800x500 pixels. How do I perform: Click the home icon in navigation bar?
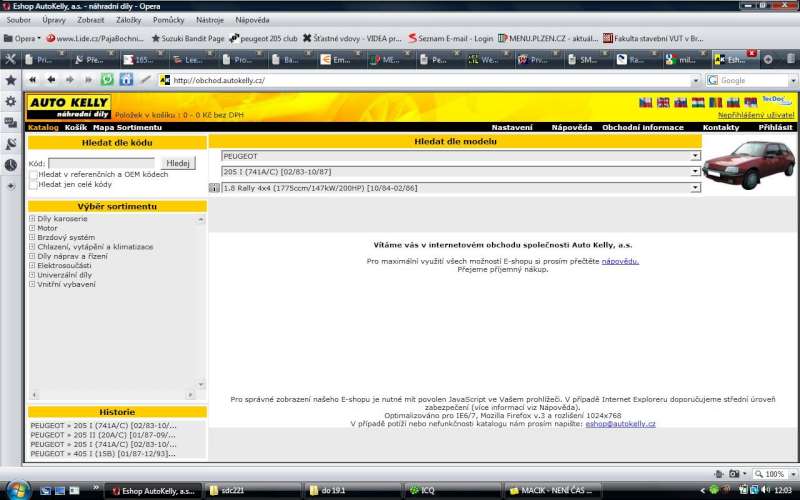126,80
